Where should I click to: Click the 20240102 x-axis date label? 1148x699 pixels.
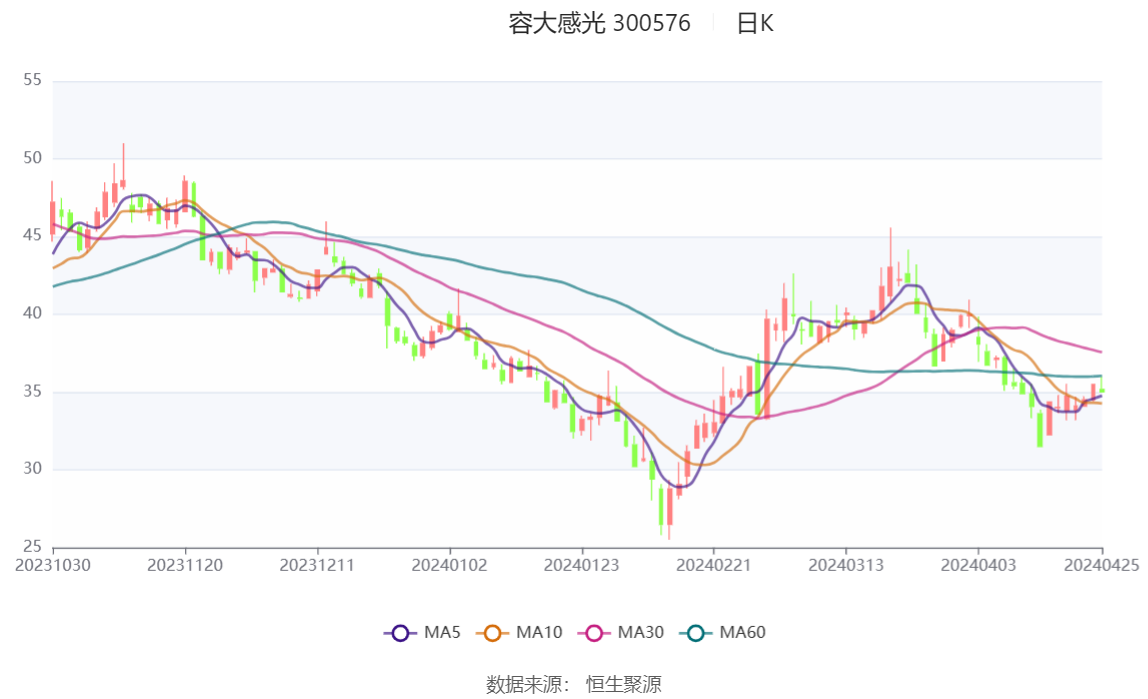(x=450, y=565)
